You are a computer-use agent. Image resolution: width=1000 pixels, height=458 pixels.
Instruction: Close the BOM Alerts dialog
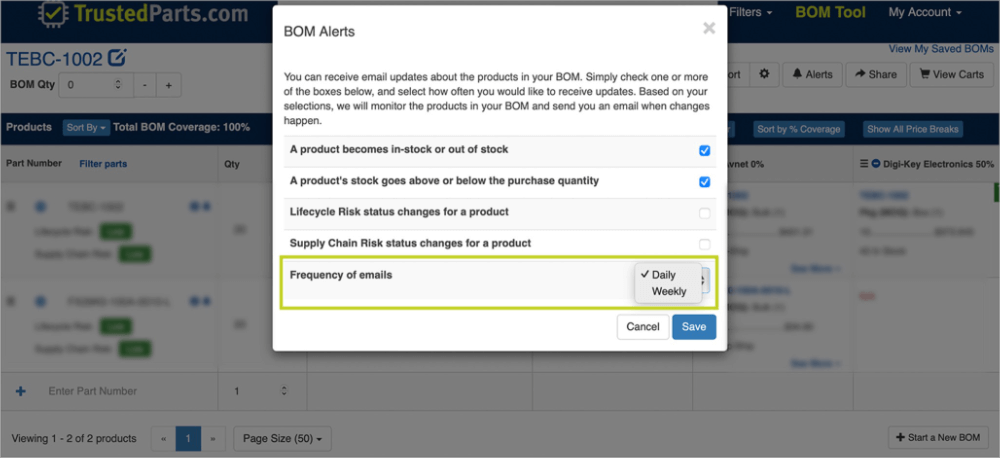(709, 29)
